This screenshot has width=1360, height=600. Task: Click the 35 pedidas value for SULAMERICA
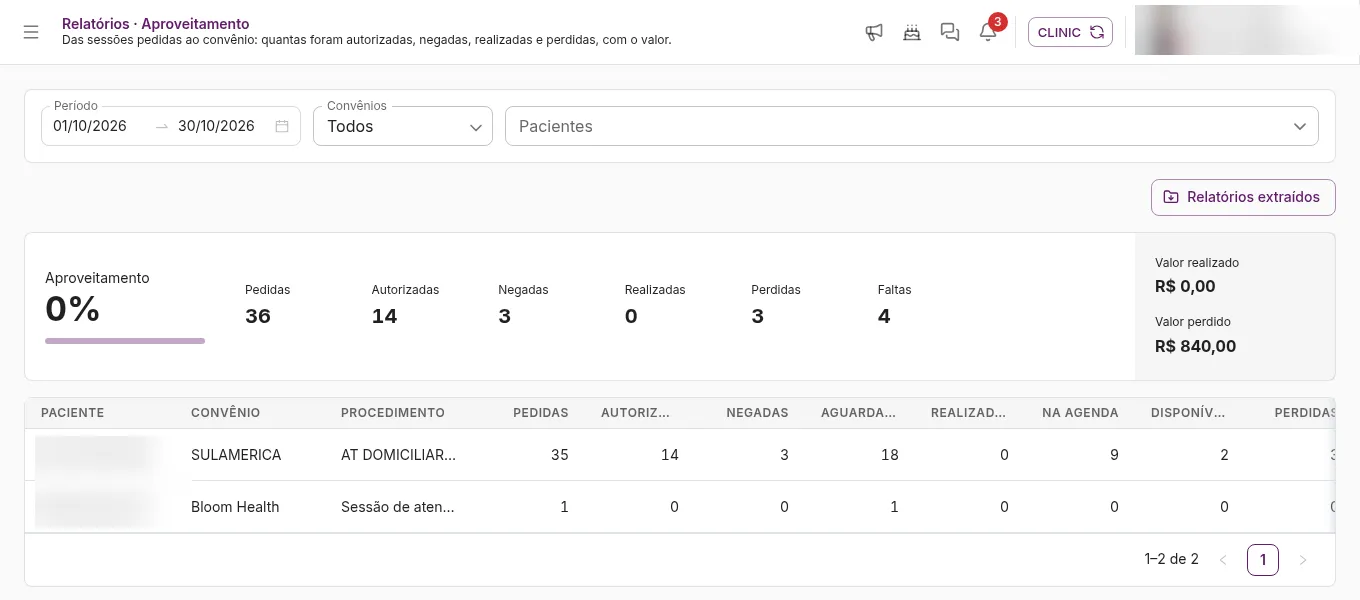click(559, 455)
